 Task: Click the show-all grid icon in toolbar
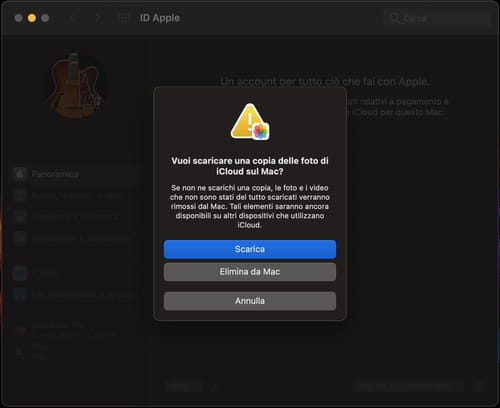tap(124, 18)
